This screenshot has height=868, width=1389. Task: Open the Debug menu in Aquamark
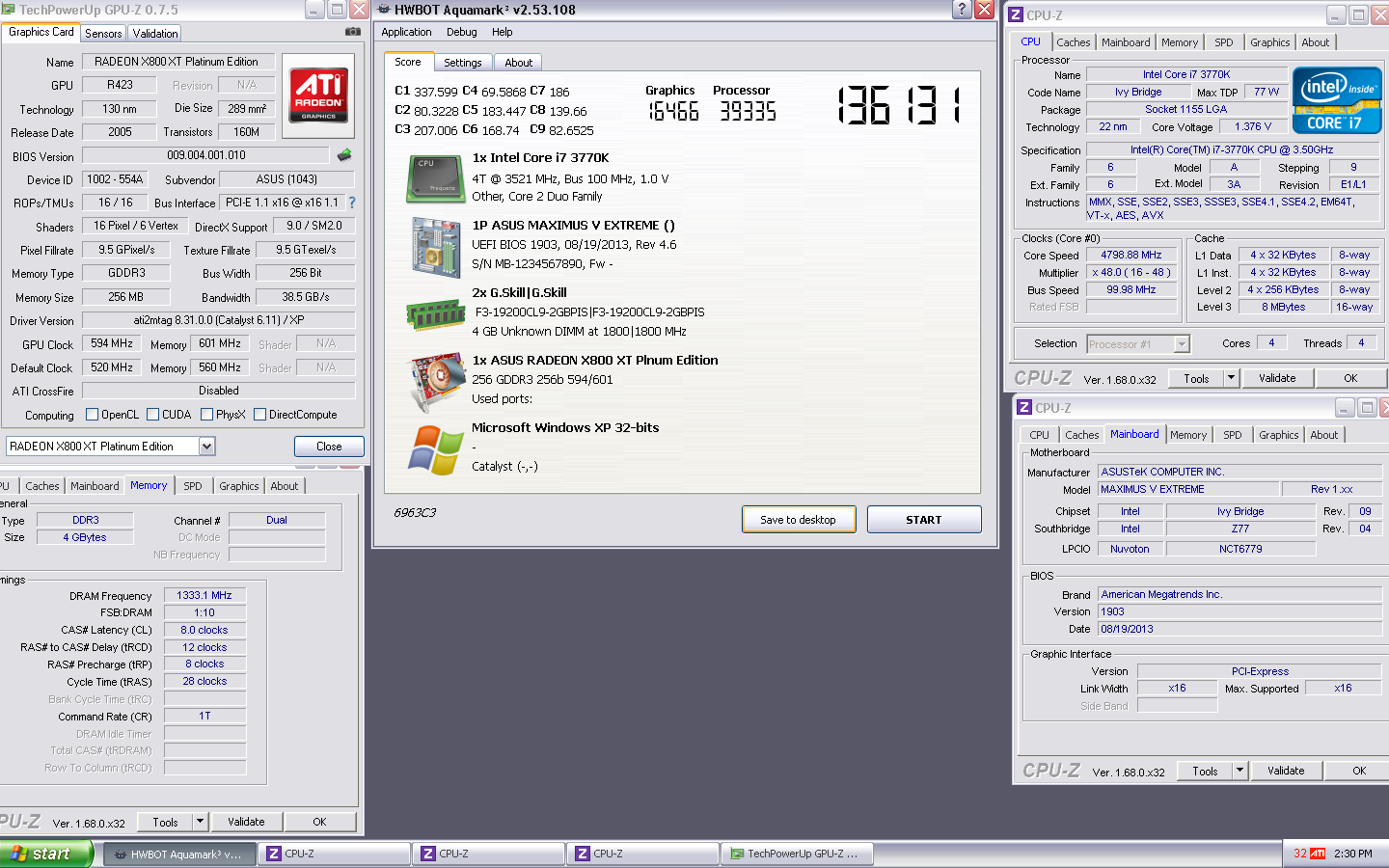(x=461, y=32)
